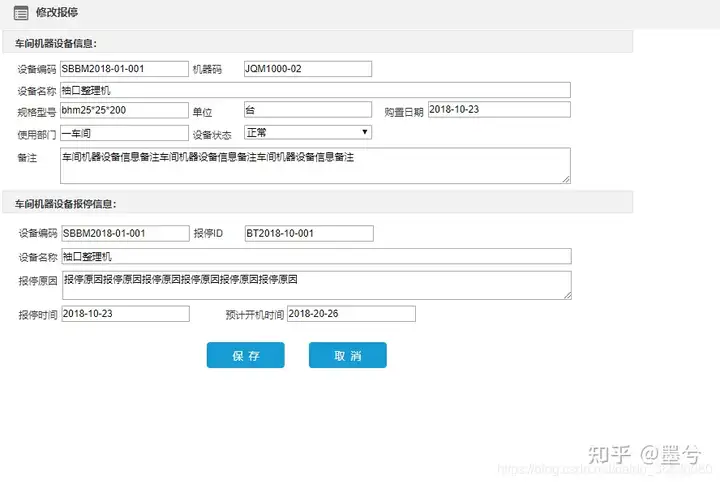Click the 报停原因 textarea resize handle
720x484 pixels.
(568, 296)
